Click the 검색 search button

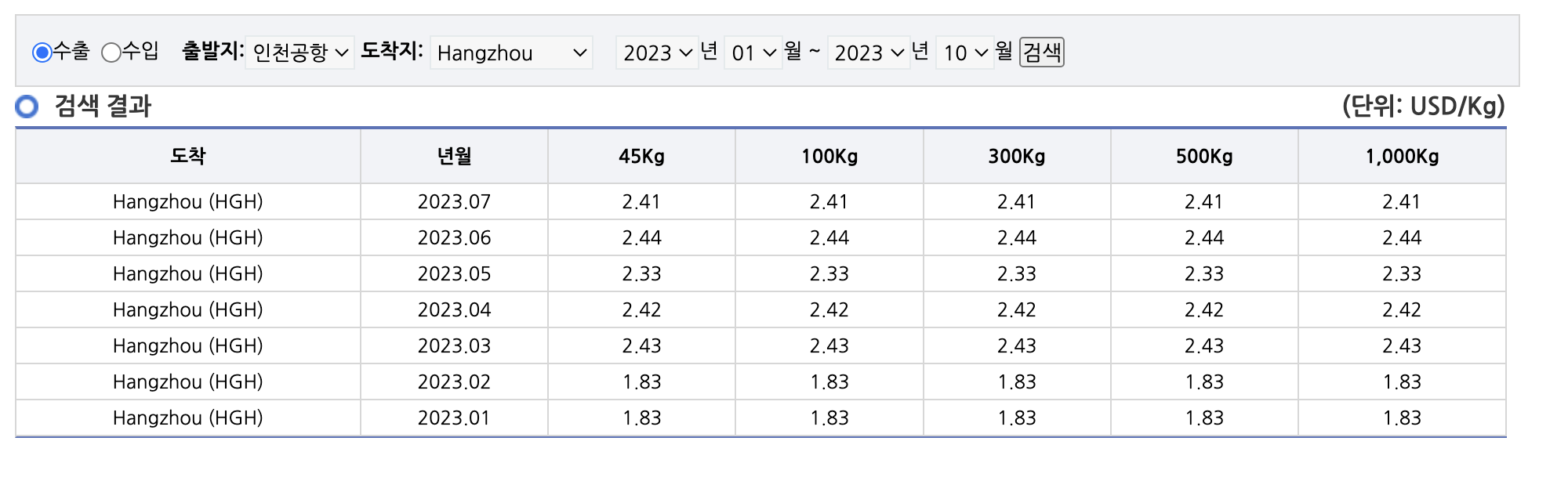(x=1042, y=52)
